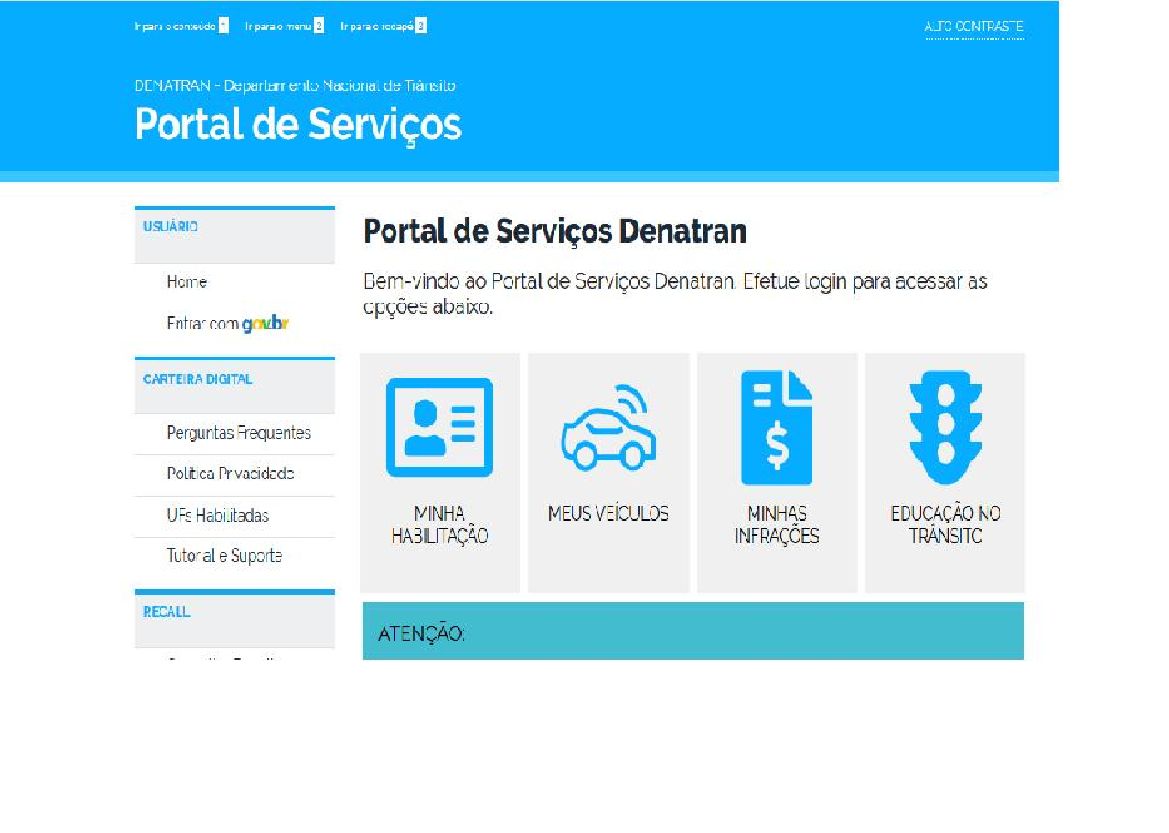Open MINHAS INFRAÇÕES label
Image resolution: width=1169 pixels, height=833 pixels.
[776, 525]
